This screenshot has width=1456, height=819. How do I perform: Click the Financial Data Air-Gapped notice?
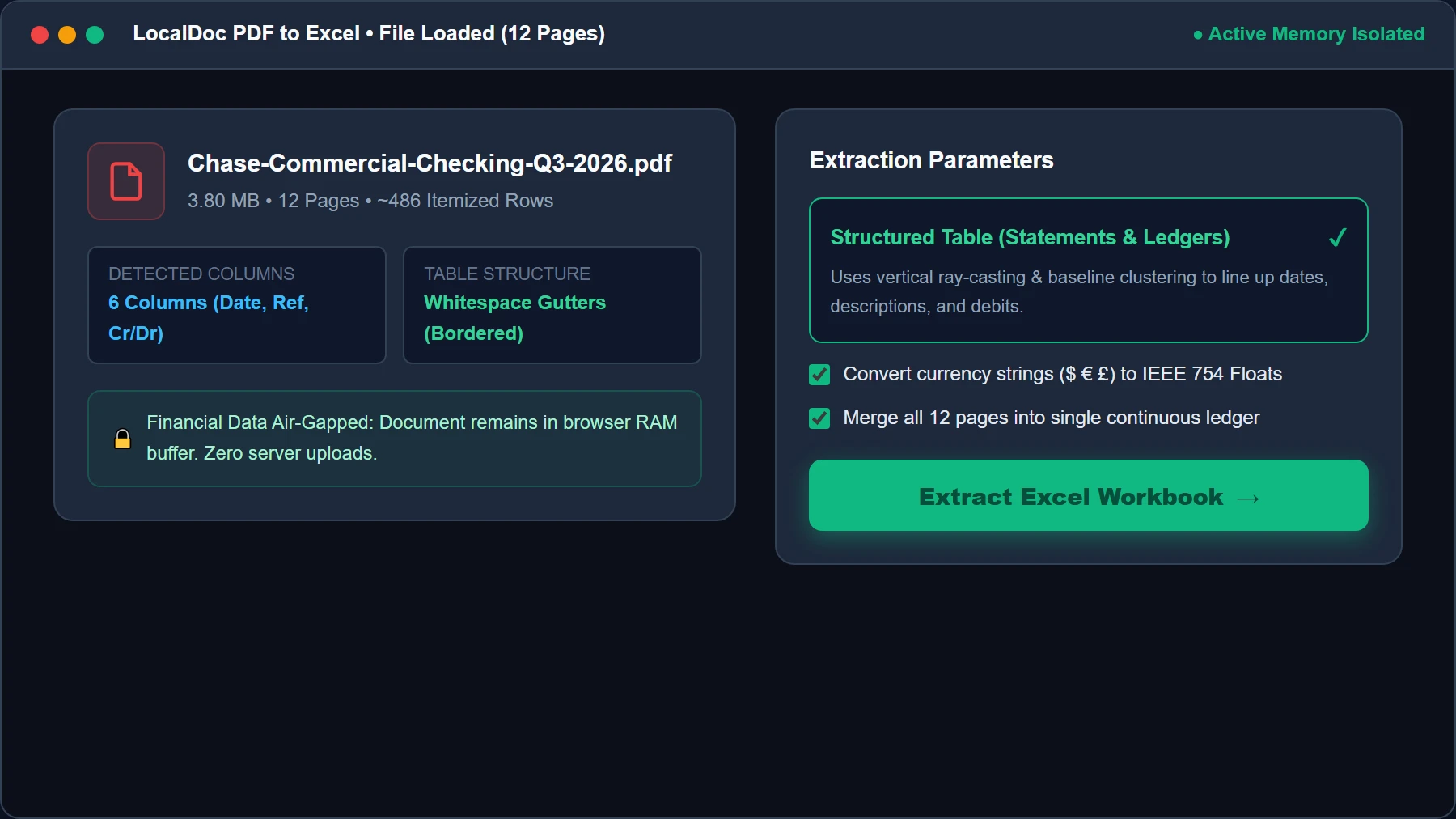tap(395, 439)
